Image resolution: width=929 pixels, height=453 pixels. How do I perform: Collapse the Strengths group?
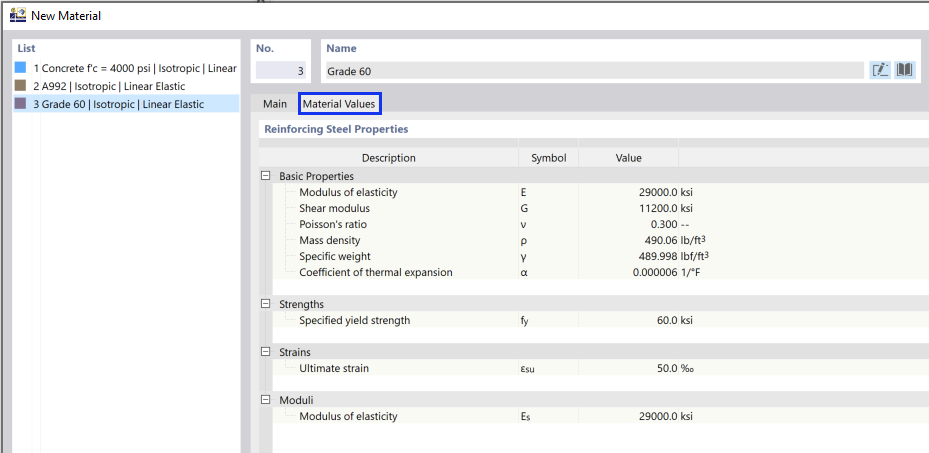tap(266, 304)
